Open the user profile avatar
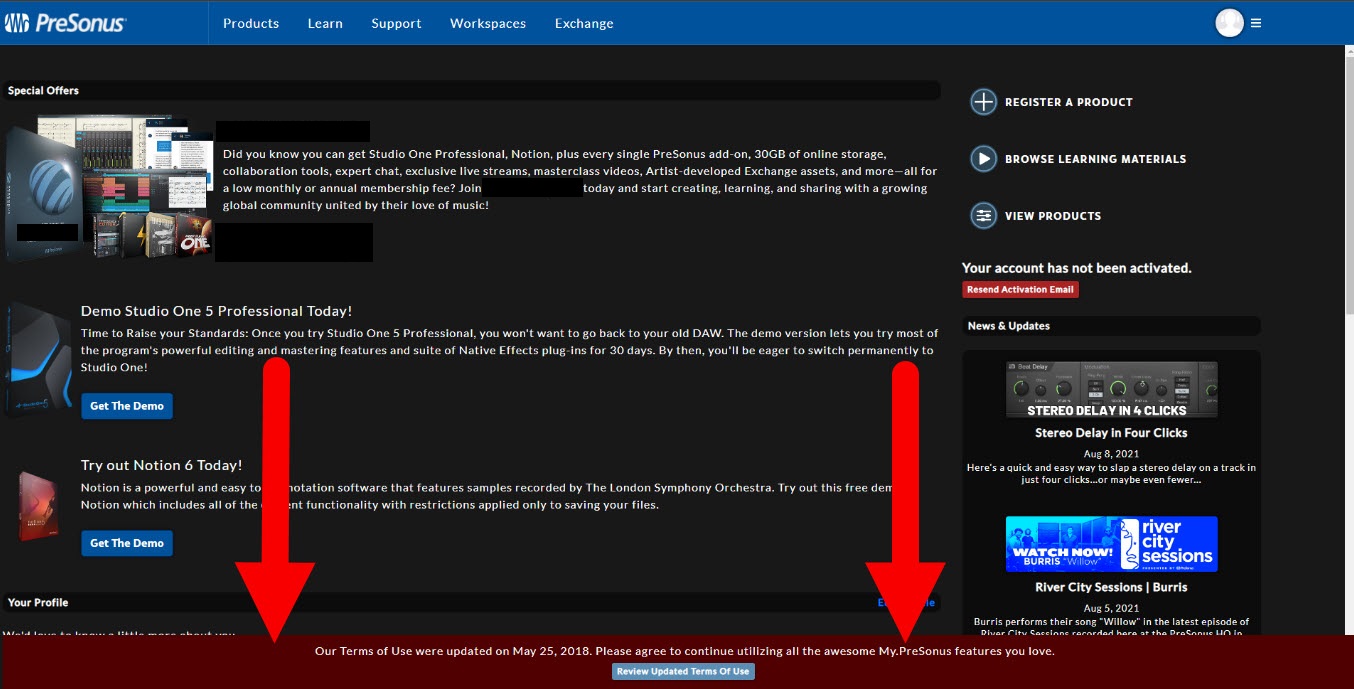 1229,22
